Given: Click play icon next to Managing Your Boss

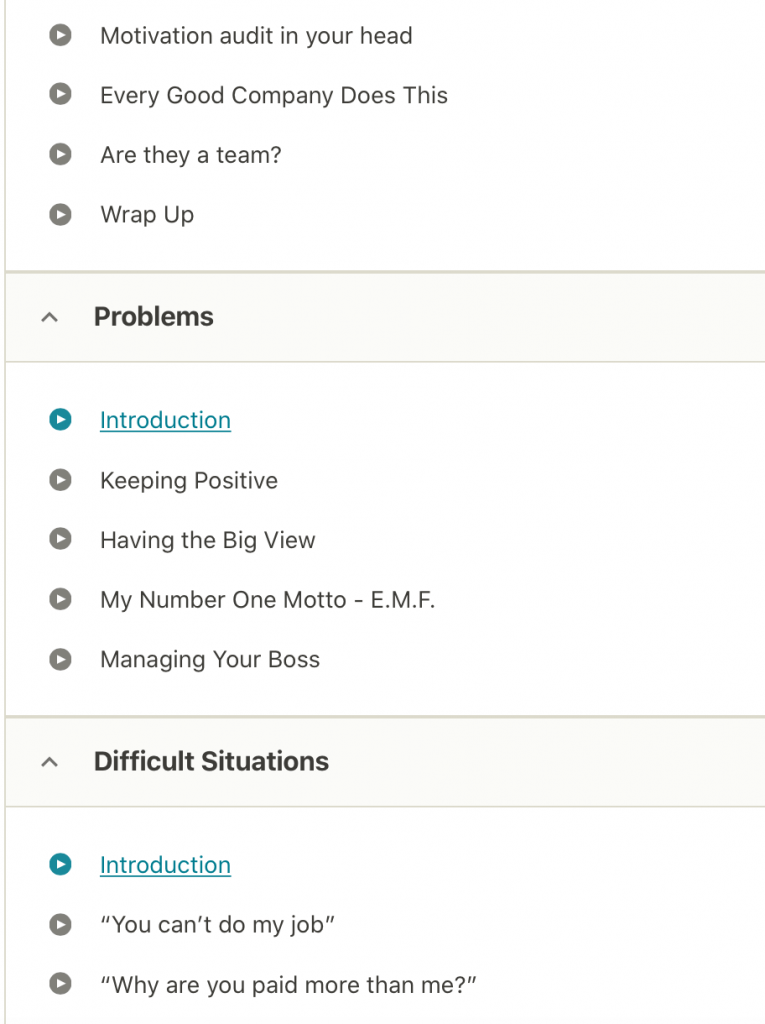Looking at the screenshot, I should pyautogui.click(x=61, y=660).
